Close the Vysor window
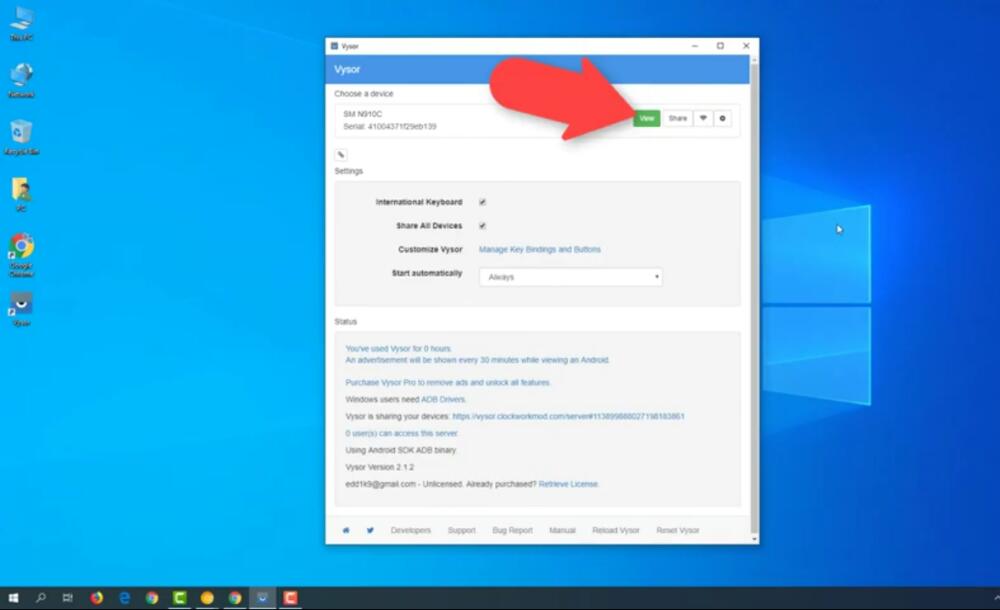The width and height of the screenshot is (1000, 610). 746,46
